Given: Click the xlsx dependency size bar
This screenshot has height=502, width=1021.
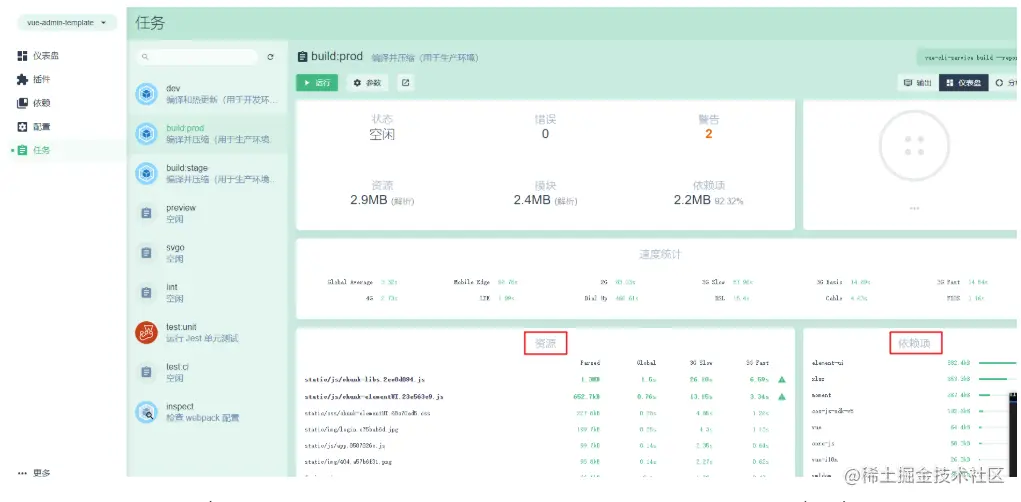Looking at the screenshot, I should [x=998, y=379].
